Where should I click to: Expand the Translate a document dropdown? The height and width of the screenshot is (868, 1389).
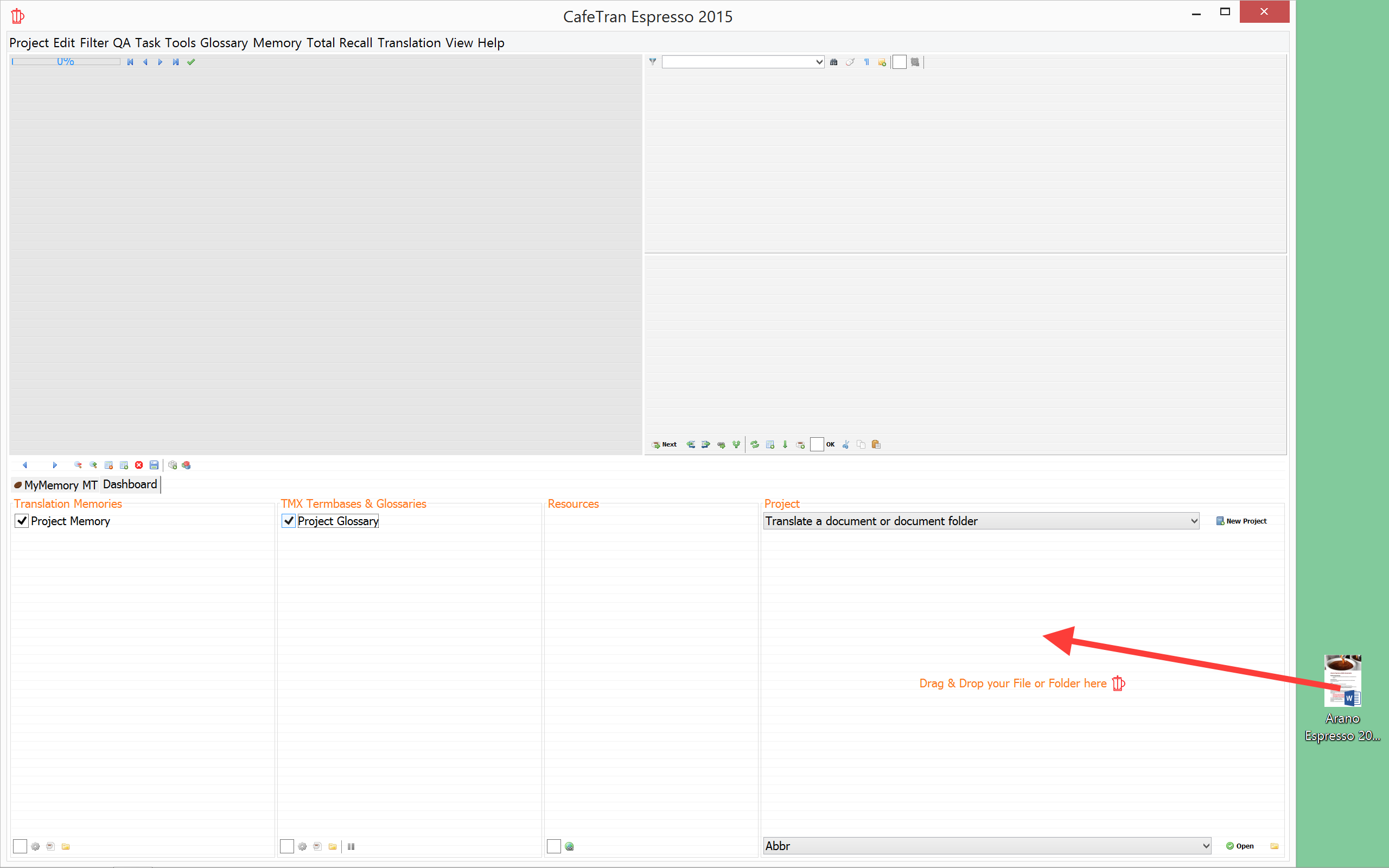tap(1194, 521)
